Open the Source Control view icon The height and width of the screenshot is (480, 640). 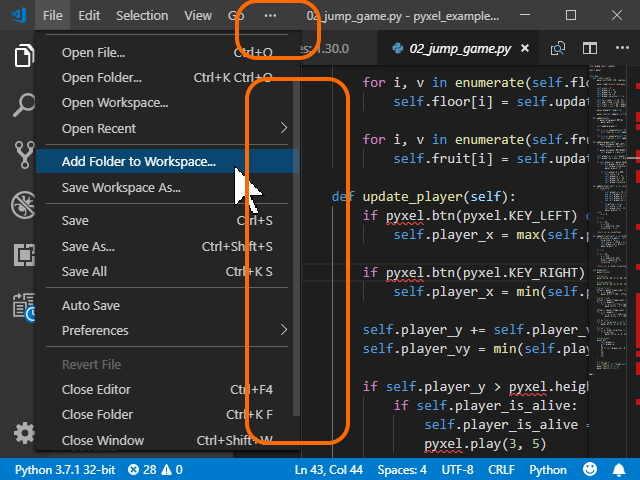tap(24, 155)
